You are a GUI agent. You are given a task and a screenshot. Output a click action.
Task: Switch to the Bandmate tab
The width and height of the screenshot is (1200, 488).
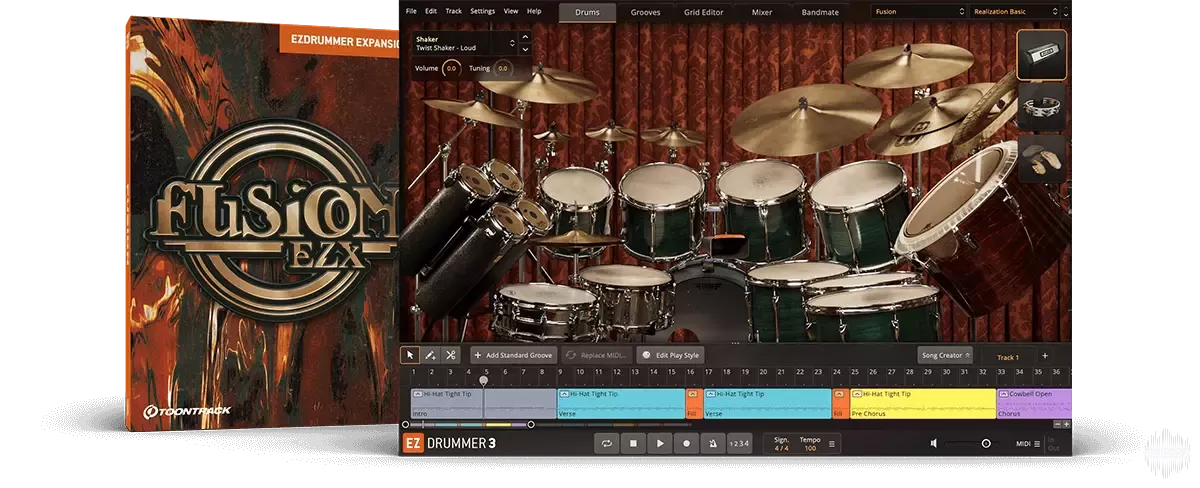pos(820,12)
